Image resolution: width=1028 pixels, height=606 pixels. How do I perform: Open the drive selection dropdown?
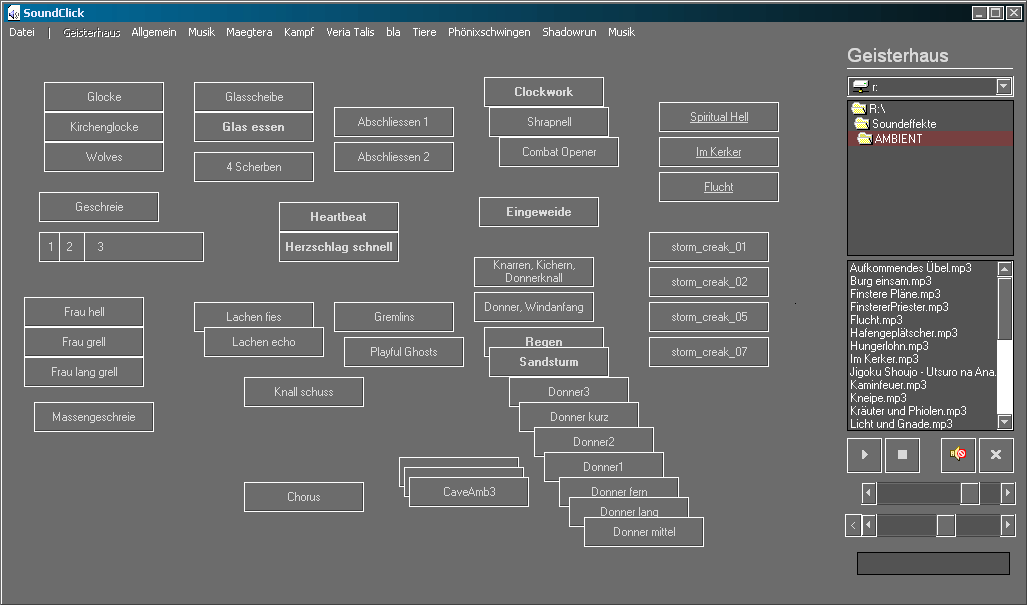[1004, 87]
